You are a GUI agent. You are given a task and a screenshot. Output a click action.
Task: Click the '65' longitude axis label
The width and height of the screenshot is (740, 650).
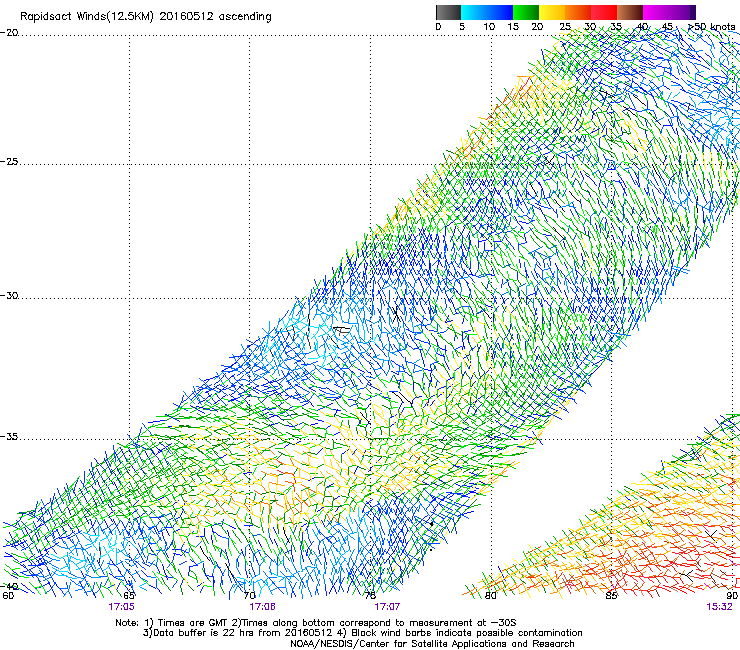tap(129, 596)
